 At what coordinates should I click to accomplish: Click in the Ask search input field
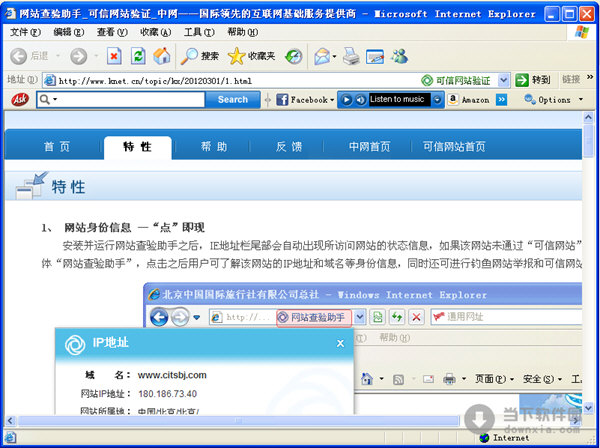132,99
